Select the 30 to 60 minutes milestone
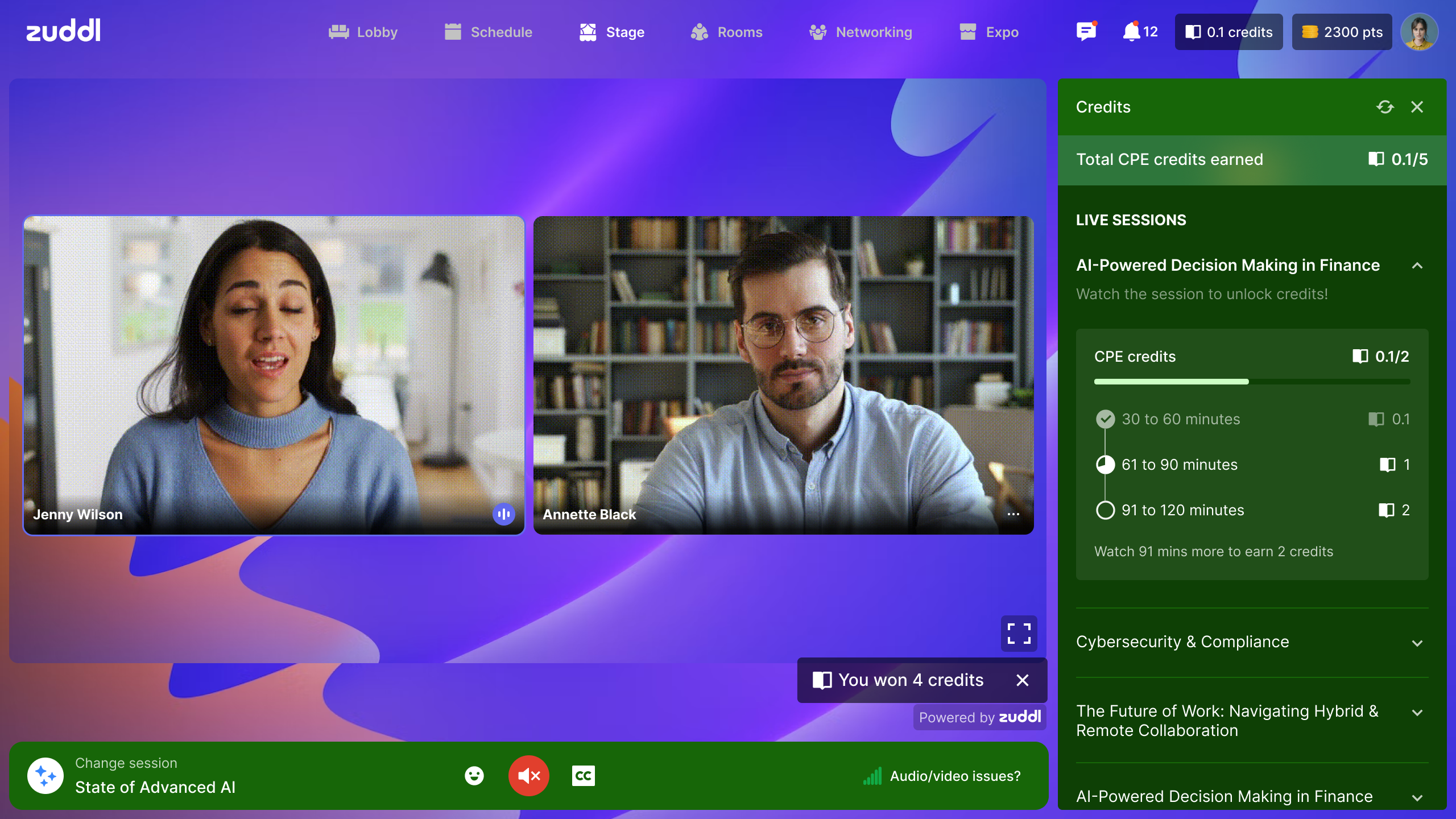Screen dimensions: 1456x819 [x=1252, y=419]
